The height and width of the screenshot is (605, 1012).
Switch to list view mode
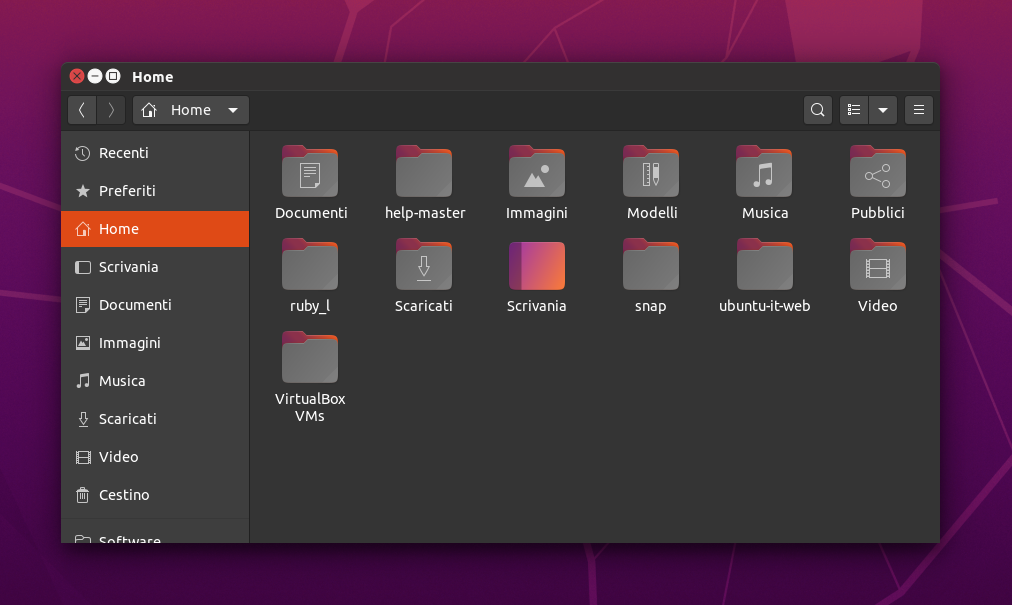[854, 110]
